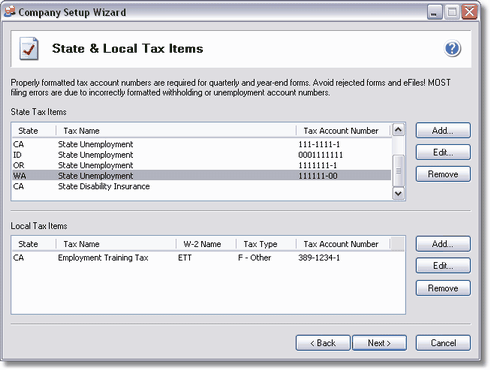
Task: Click Tax Account Number header in Local Tax Items
Action: pyautogui.click(x=343, y=244)
